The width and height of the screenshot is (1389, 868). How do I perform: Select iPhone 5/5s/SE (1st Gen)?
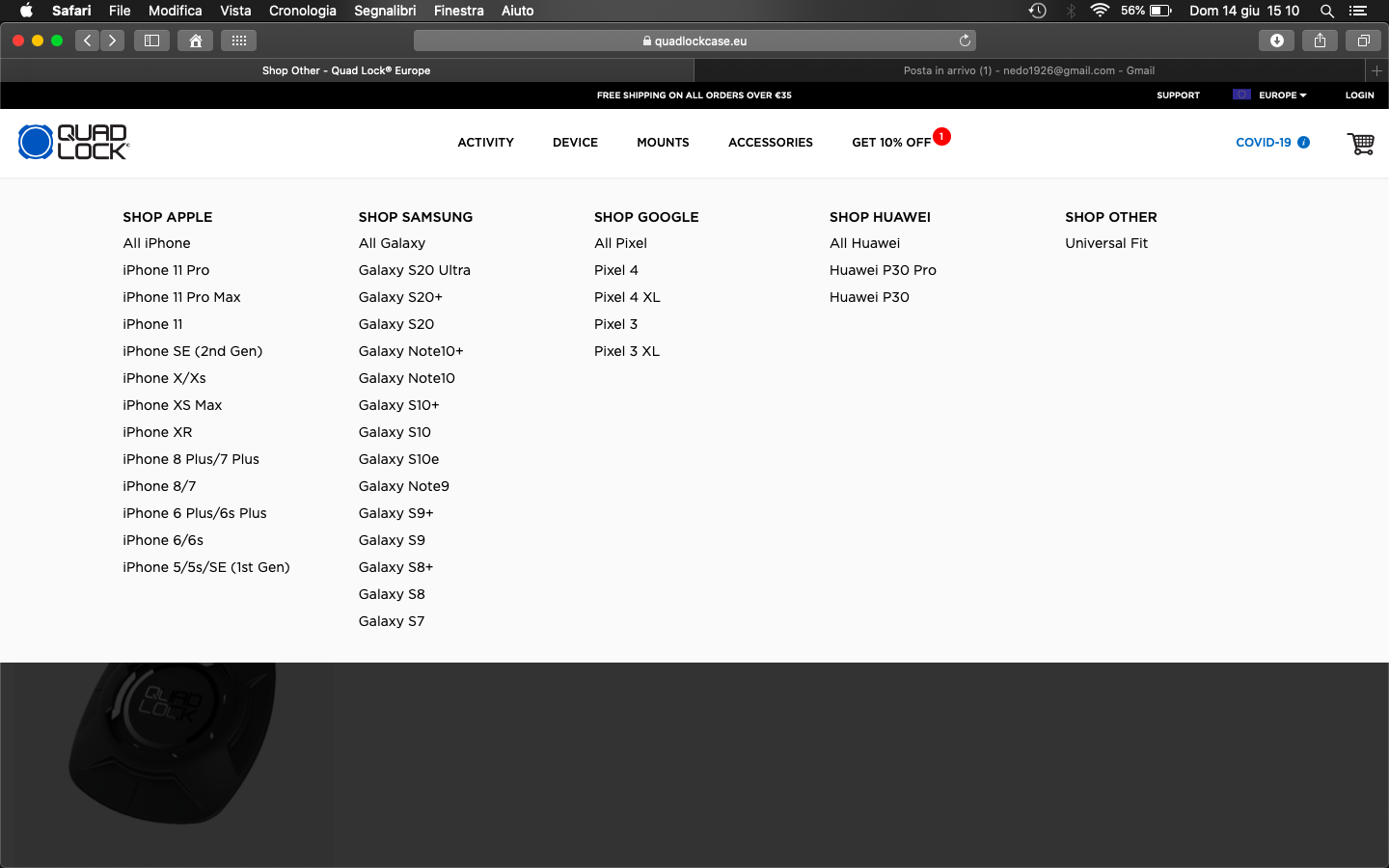[x=206, y=567]
